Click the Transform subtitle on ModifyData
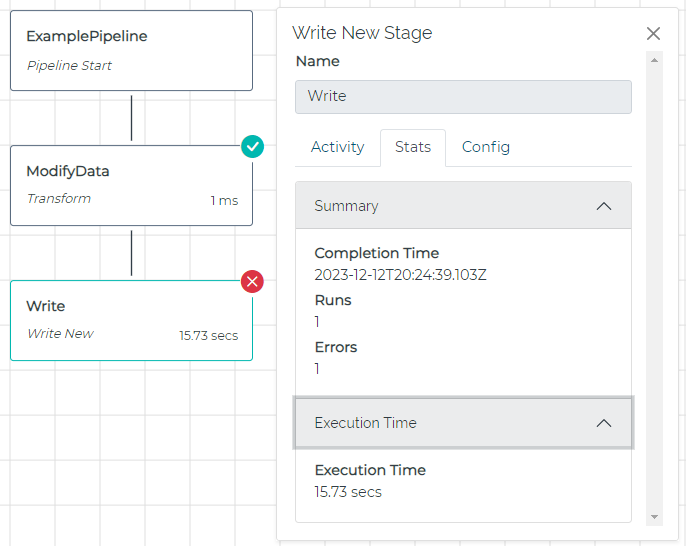Viewport: 686px width, 546px height. click(59, 199)
